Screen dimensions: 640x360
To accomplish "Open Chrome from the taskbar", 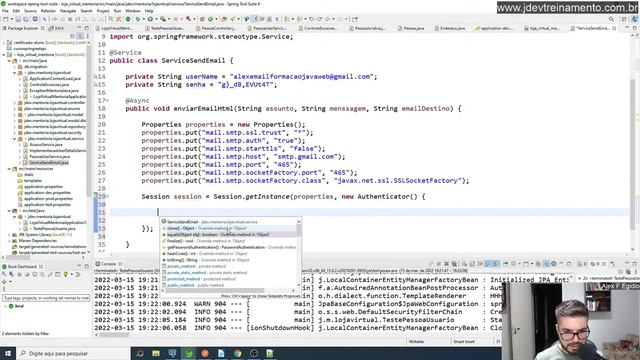I will 237,353.
